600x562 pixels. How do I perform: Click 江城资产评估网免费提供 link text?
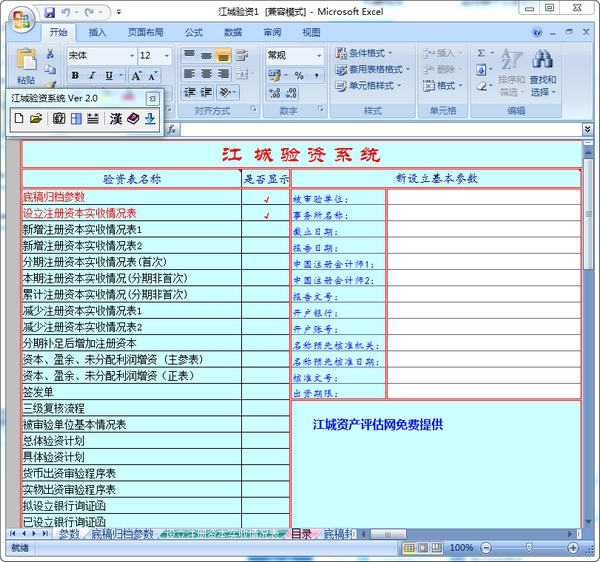(378, 425)
